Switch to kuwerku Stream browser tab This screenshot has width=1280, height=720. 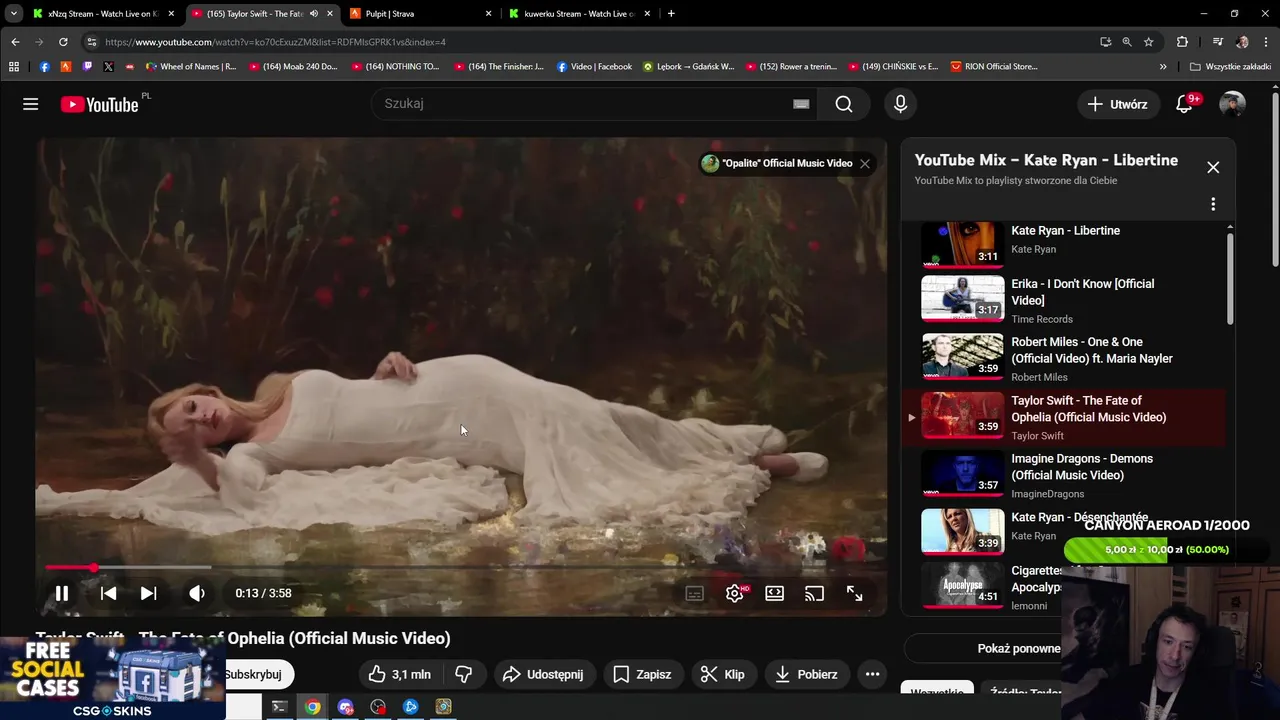580,14
